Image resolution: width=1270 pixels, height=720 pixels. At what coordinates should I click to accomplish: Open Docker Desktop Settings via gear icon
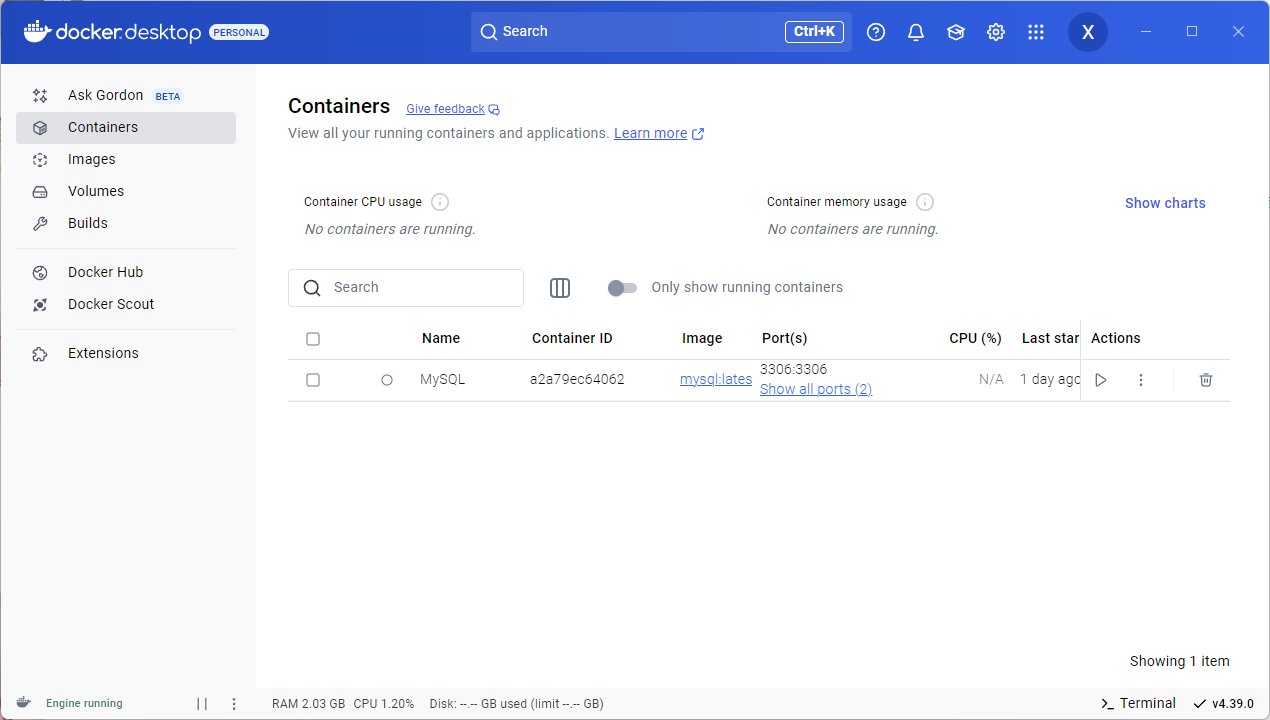click(995, 31)
